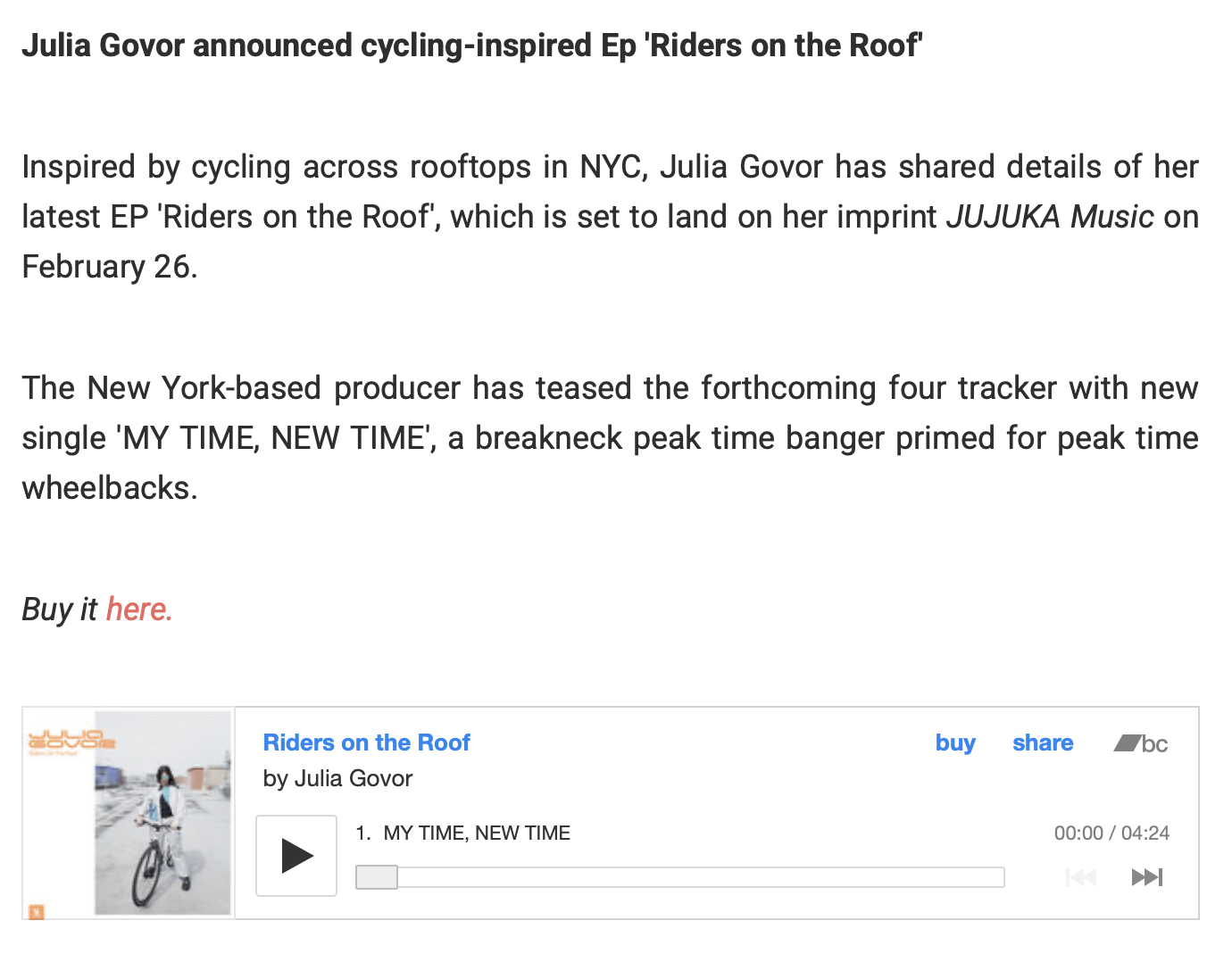Follow the red 'here' purchase link
The height and width of the screenshot is (962, 1232).
[x=138, y=609]
